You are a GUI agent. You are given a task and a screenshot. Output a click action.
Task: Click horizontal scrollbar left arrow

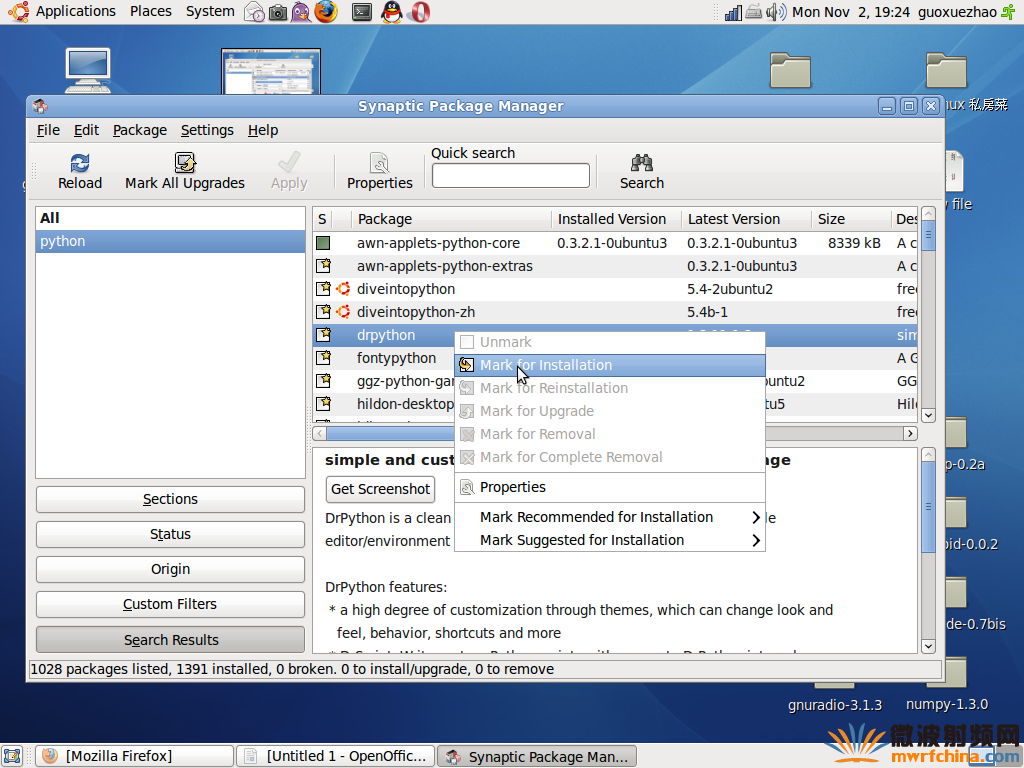point(320,433)
